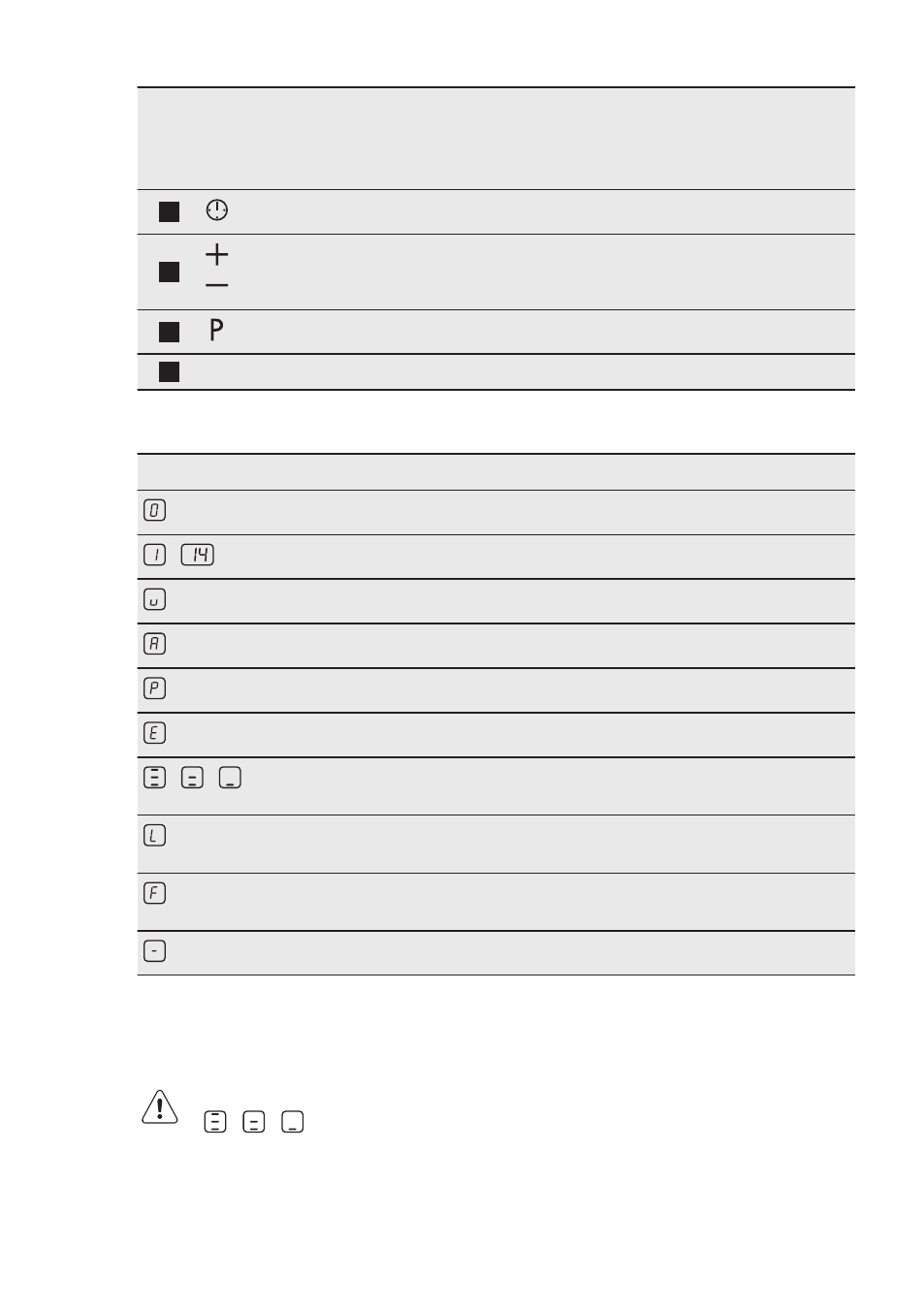The width and height of the screenshot is (924, 1311).
Task: Click the large P power icon
Action: [216, 330]
